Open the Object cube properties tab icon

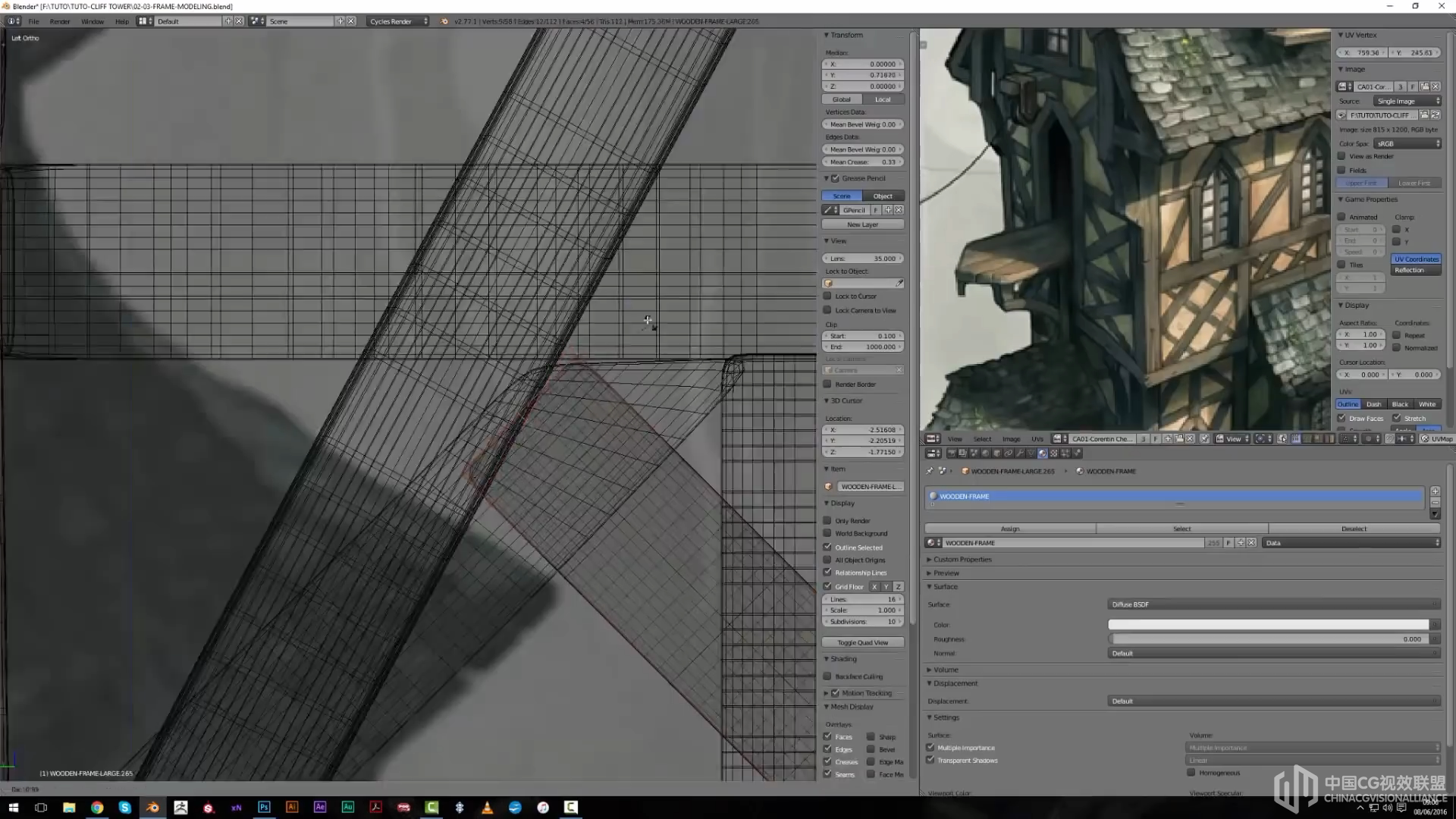click(997, 453)
